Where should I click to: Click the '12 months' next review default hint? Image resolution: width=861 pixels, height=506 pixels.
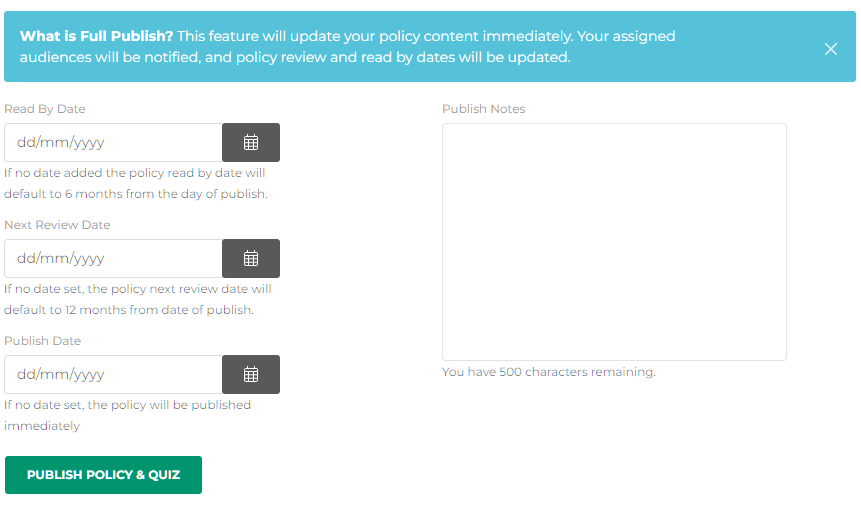click(x=138, y=299)
